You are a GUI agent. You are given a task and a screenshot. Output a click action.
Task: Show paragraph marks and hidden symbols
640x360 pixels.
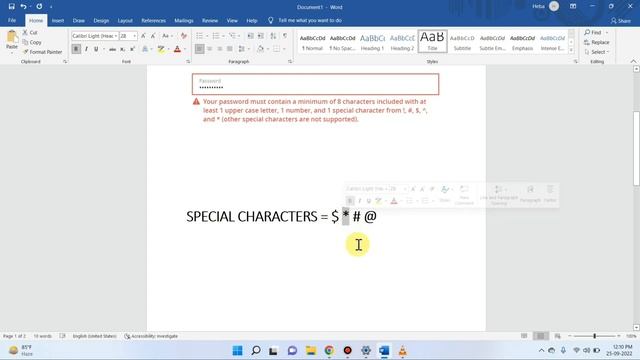pyautogui.click(x=285, y=36)
